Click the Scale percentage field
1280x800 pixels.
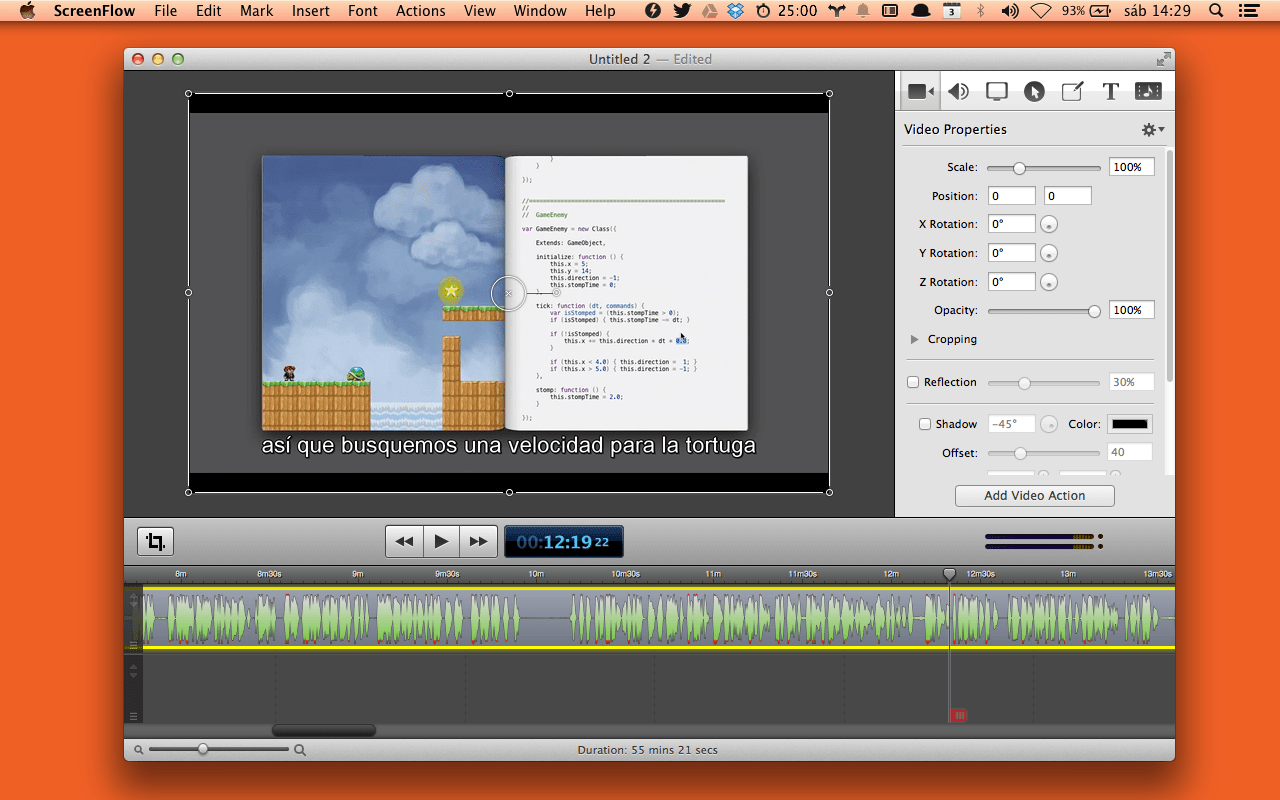(x=1131, y=167)
